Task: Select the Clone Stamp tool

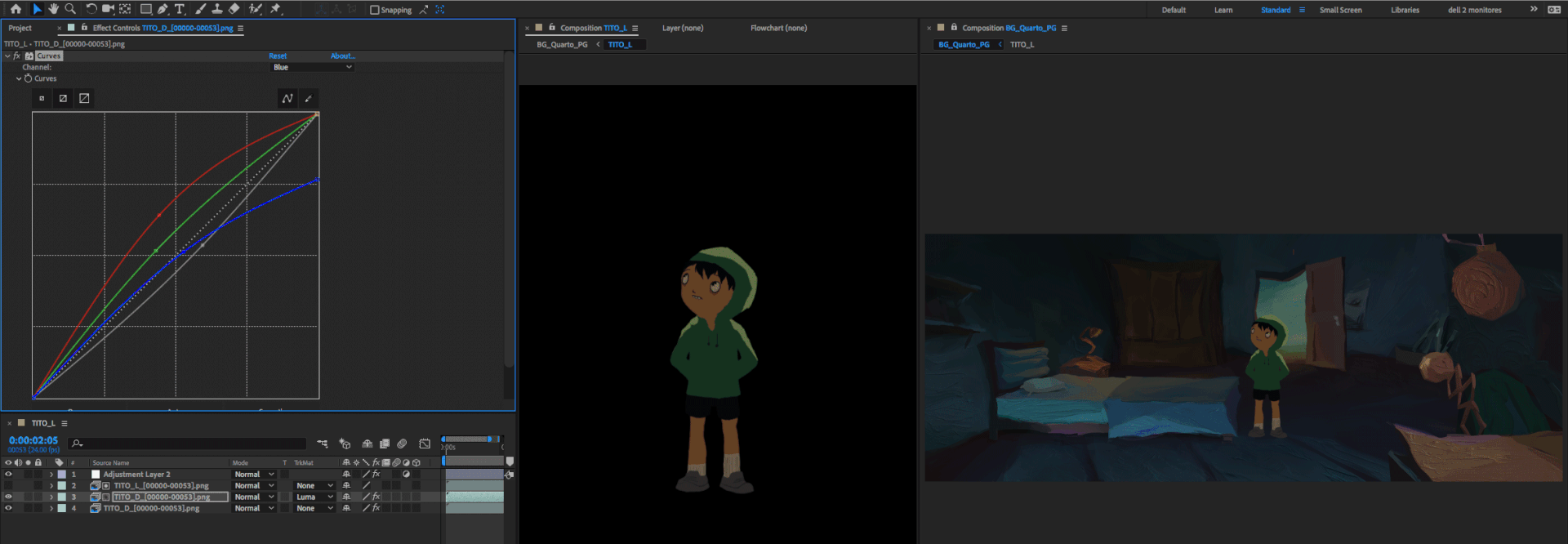Action: point(217,9)
